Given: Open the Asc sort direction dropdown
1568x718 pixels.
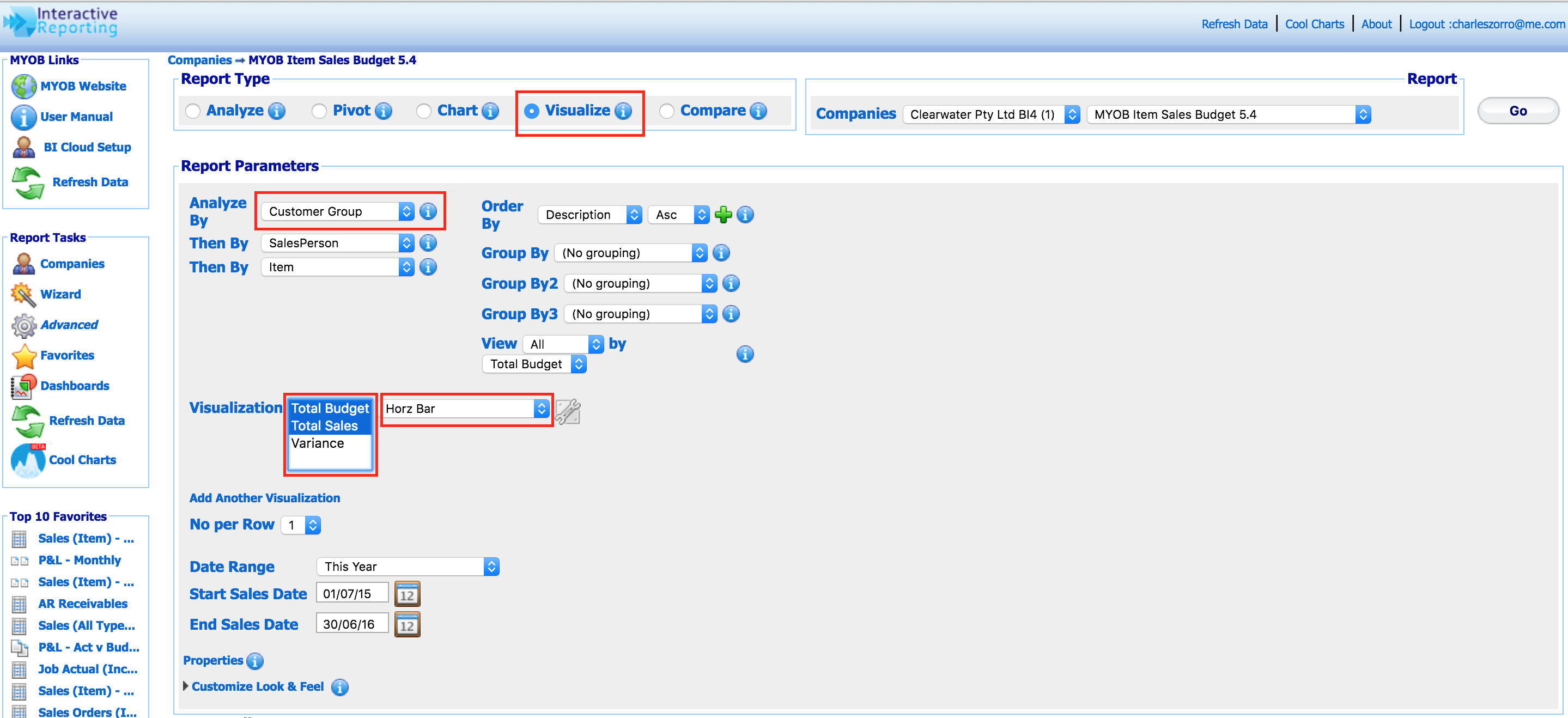Looking at the screenshot, I should click(x=679, y=214).
